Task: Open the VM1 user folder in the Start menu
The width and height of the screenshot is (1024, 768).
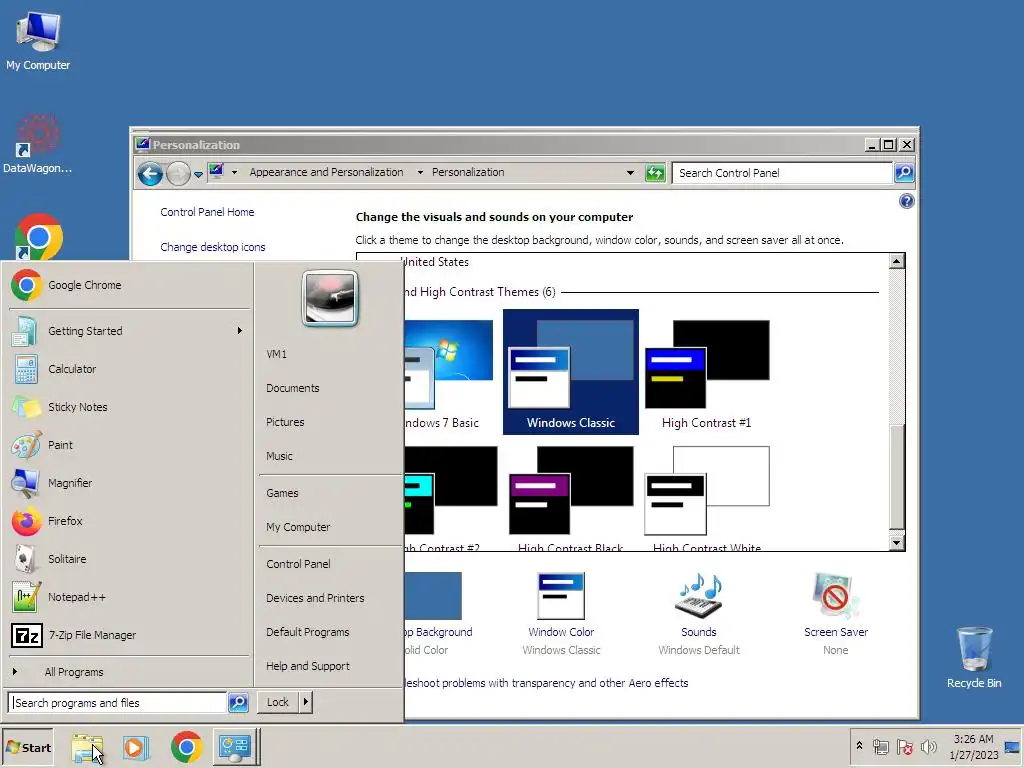Action: click(277, 354)
